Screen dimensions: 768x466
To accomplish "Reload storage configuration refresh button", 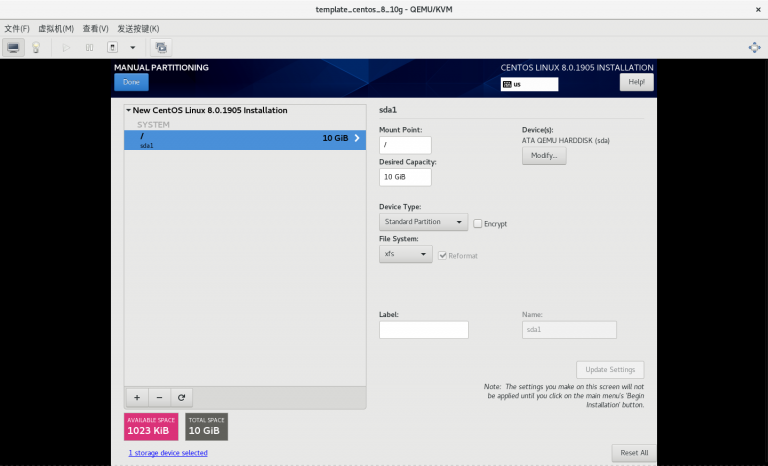I will (181, 397).
